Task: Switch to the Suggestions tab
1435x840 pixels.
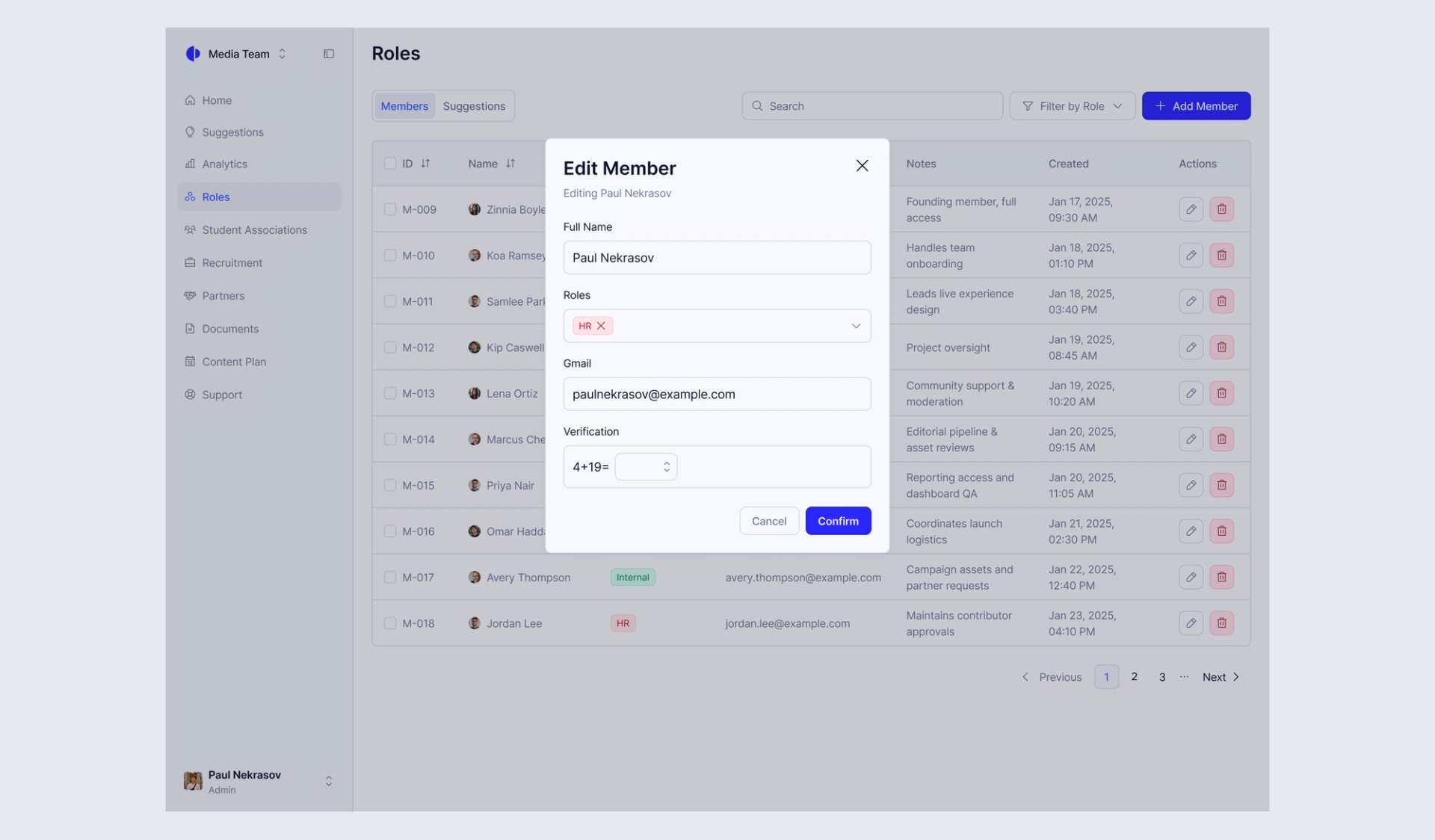Action: [x=474, y=106]
